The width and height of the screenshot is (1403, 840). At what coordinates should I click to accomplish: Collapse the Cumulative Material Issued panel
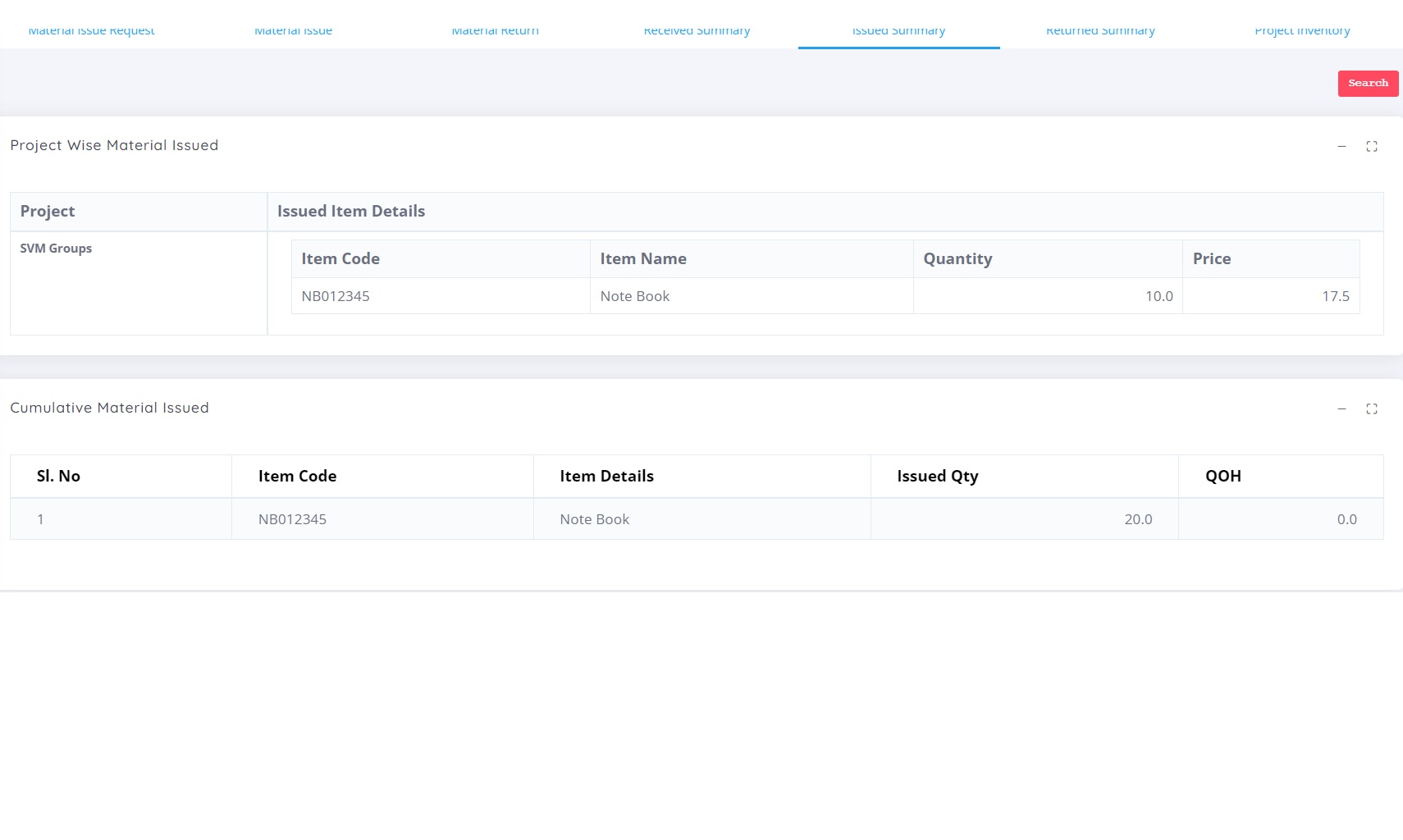tap(1341, 409)
